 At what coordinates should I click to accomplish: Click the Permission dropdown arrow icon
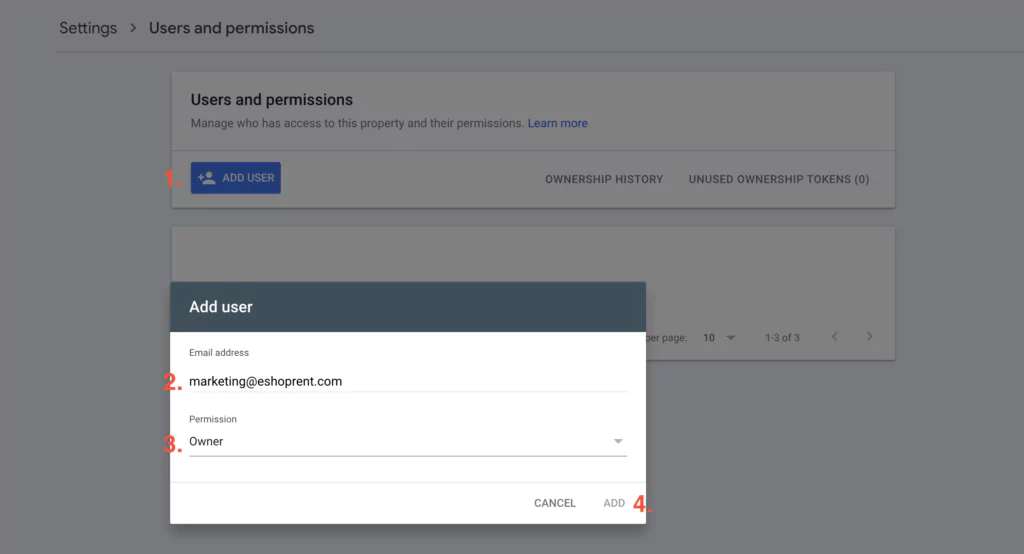tap(618, 441)
